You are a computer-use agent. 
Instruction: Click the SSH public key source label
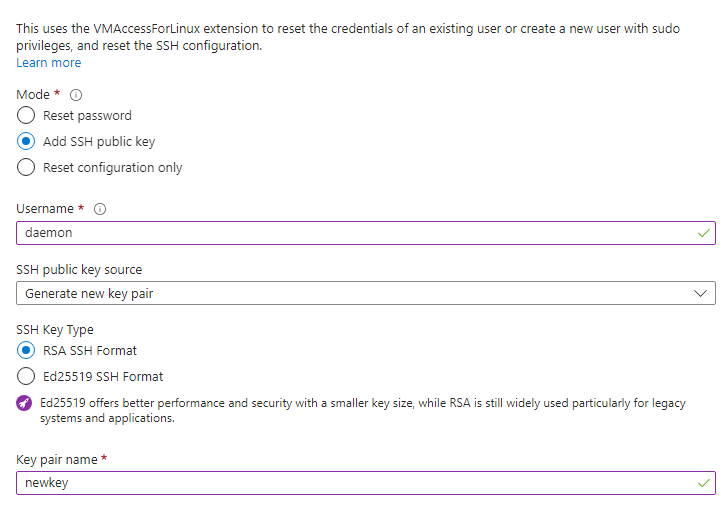pyautogui.click(x=79, y=270)
